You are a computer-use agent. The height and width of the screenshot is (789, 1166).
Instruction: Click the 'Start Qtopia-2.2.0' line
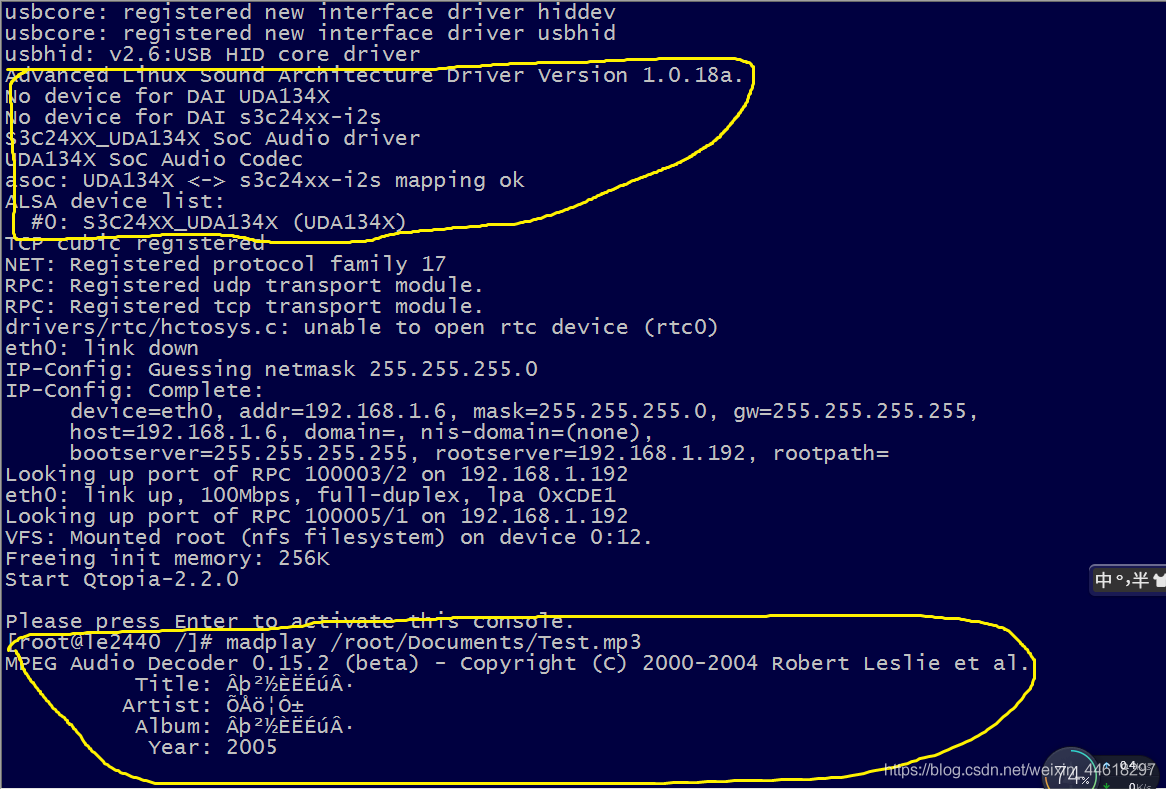(x=122, y=579)
